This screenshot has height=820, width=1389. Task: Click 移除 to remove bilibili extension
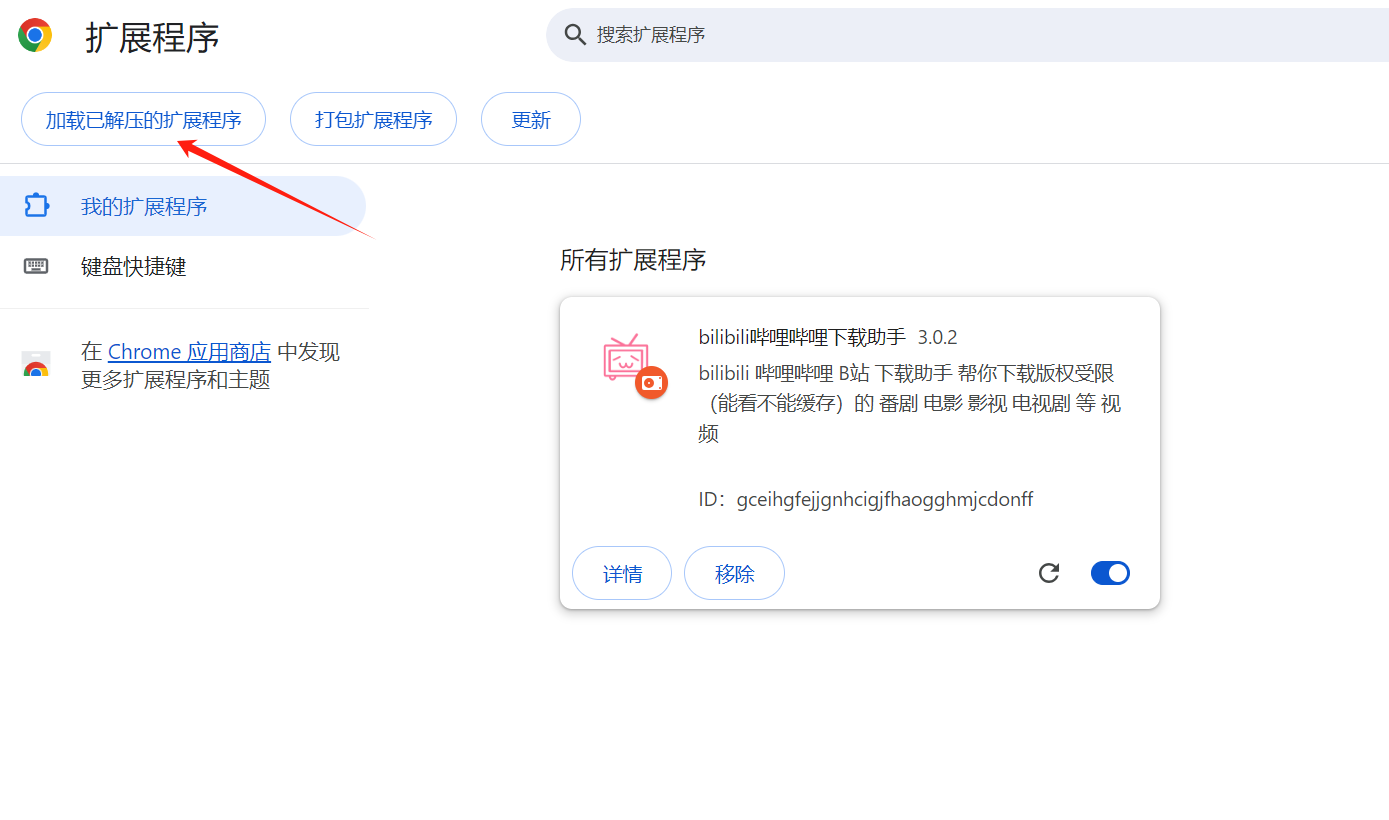point(734,573)
